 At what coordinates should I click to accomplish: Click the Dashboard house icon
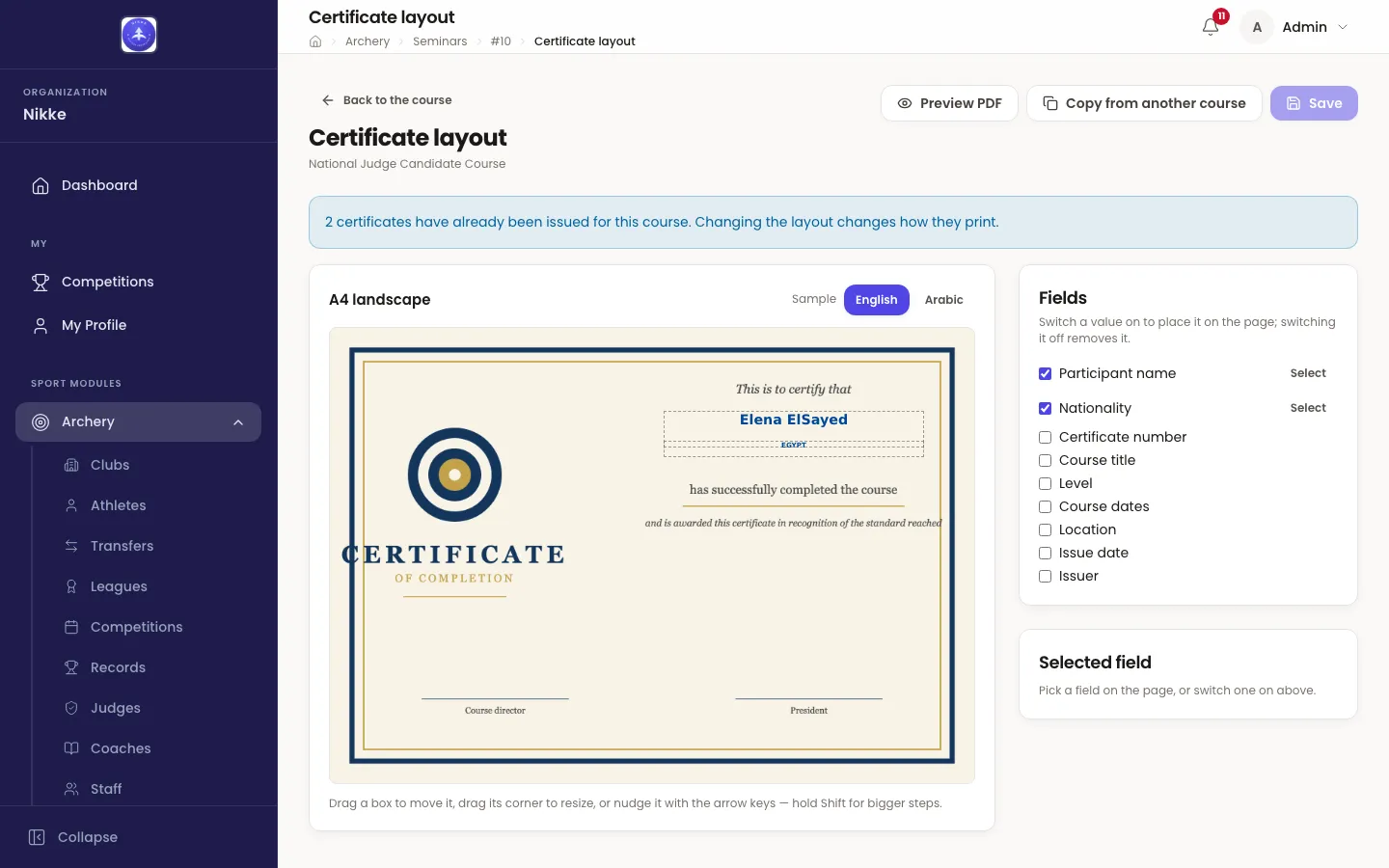pos(41,185)
